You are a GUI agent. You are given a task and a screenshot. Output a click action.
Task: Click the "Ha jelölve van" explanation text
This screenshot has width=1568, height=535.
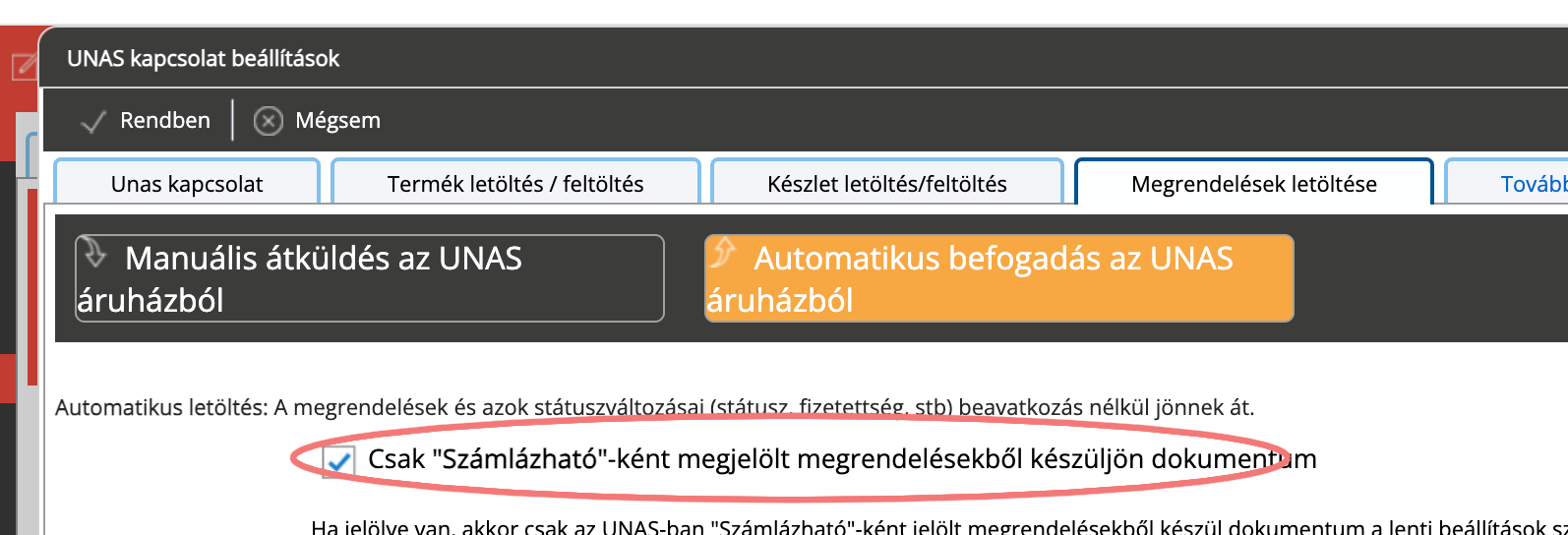(939, 527)
